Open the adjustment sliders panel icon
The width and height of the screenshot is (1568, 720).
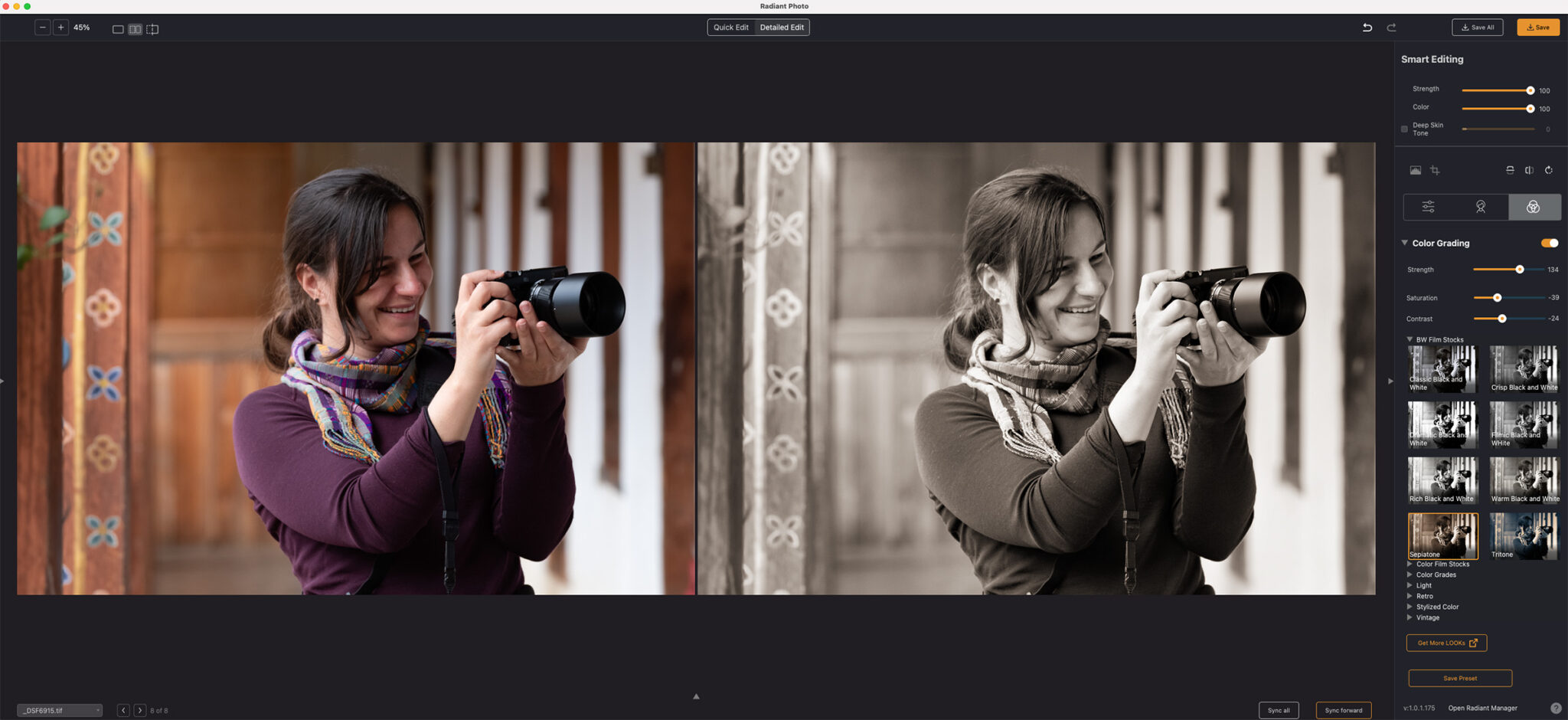coord(1429,207)
